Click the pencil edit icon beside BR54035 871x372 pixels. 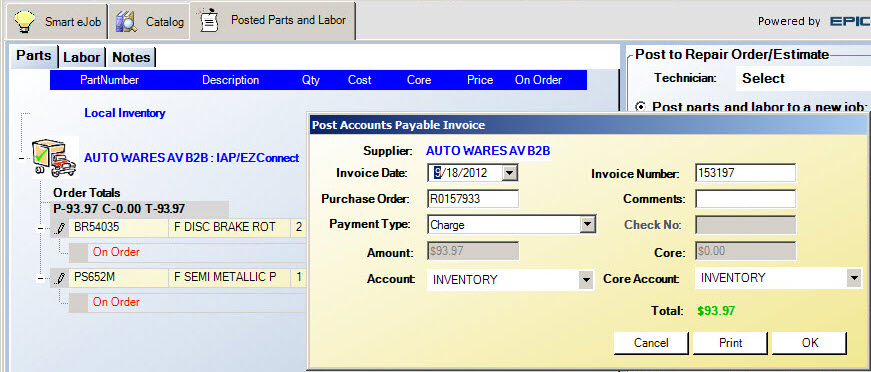coord(60,228)
